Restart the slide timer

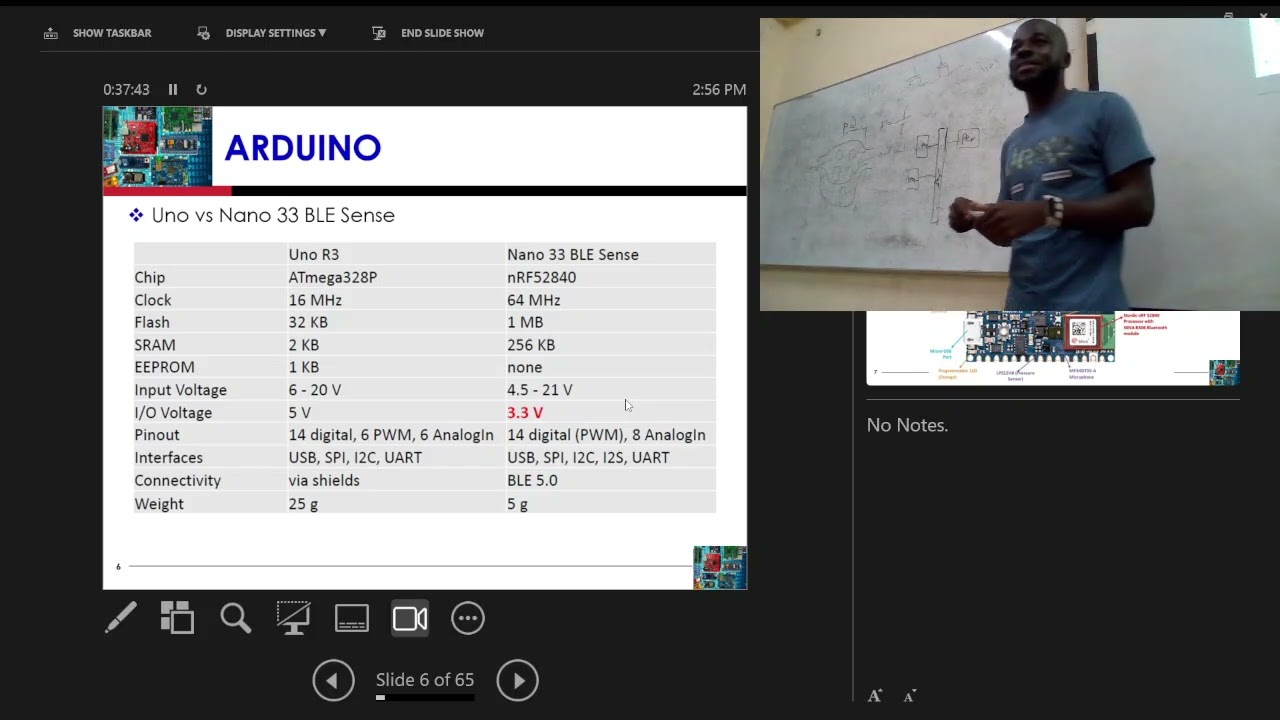click(201, 90)
